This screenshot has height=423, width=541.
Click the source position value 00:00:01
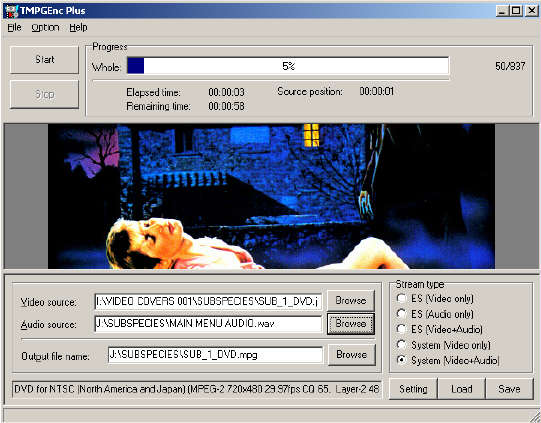[x=376, y=91]
